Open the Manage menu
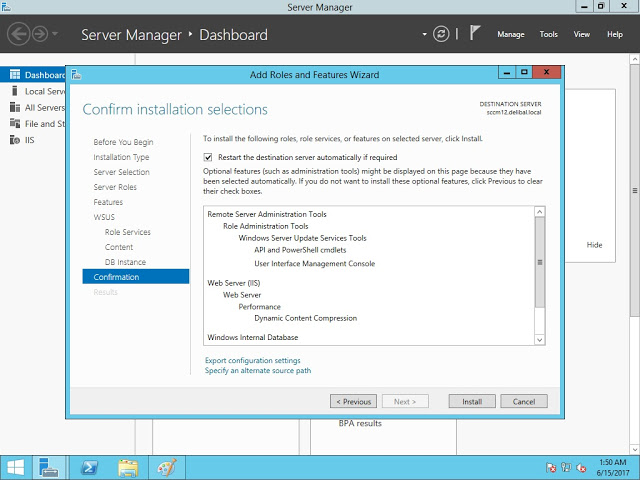The width and height of the screenshot is (640, 480). pyautogui.click(x=510, y=35)
